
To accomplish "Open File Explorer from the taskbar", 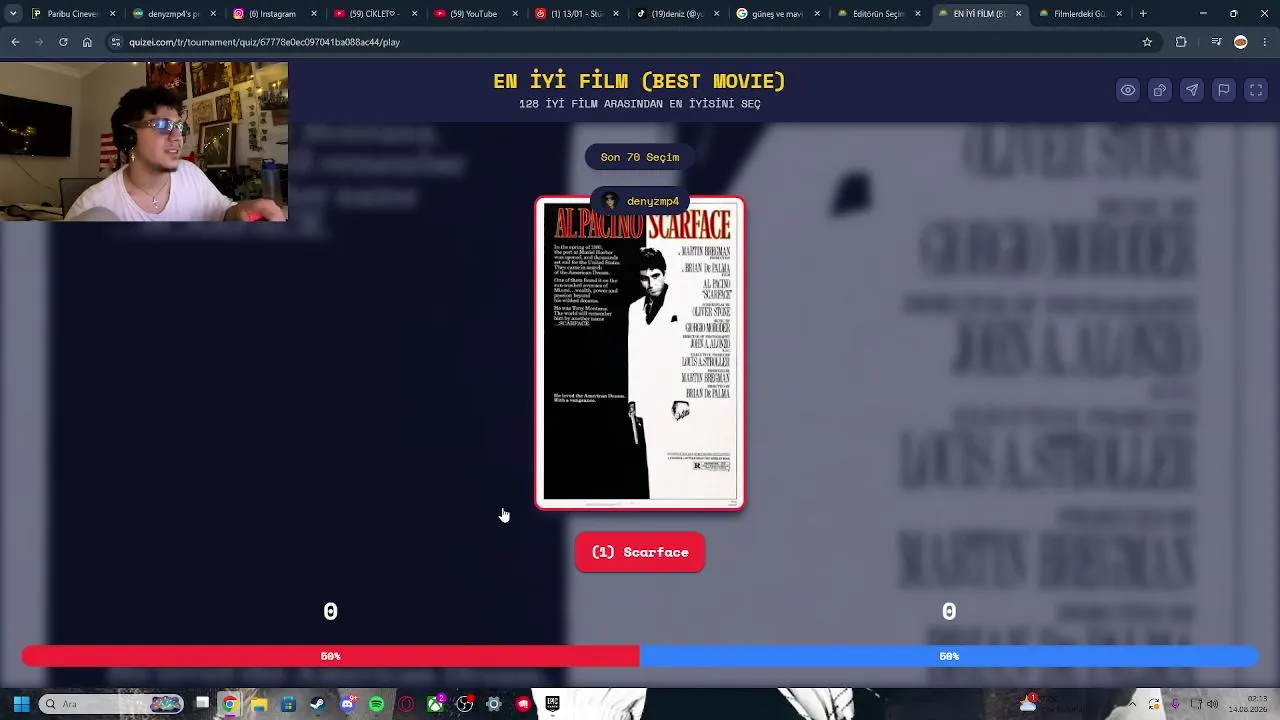I will 259,704.
